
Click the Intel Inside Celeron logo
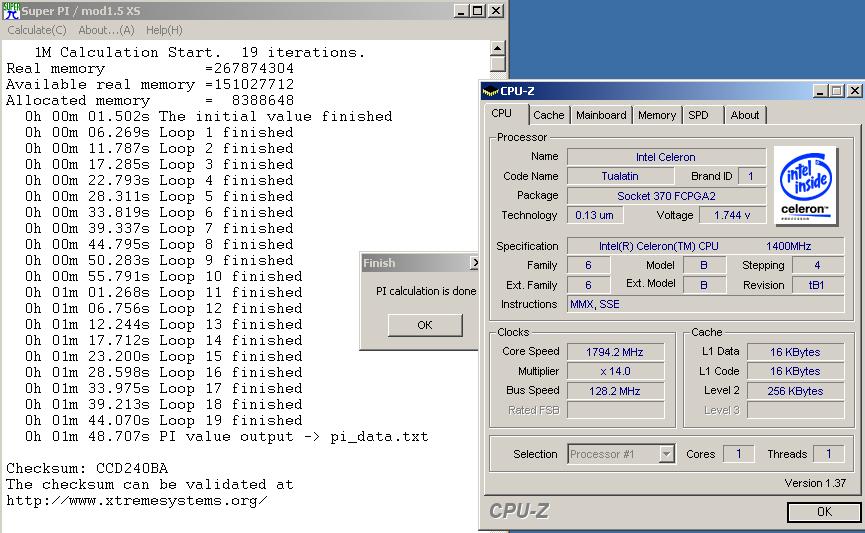pos(806,186)
